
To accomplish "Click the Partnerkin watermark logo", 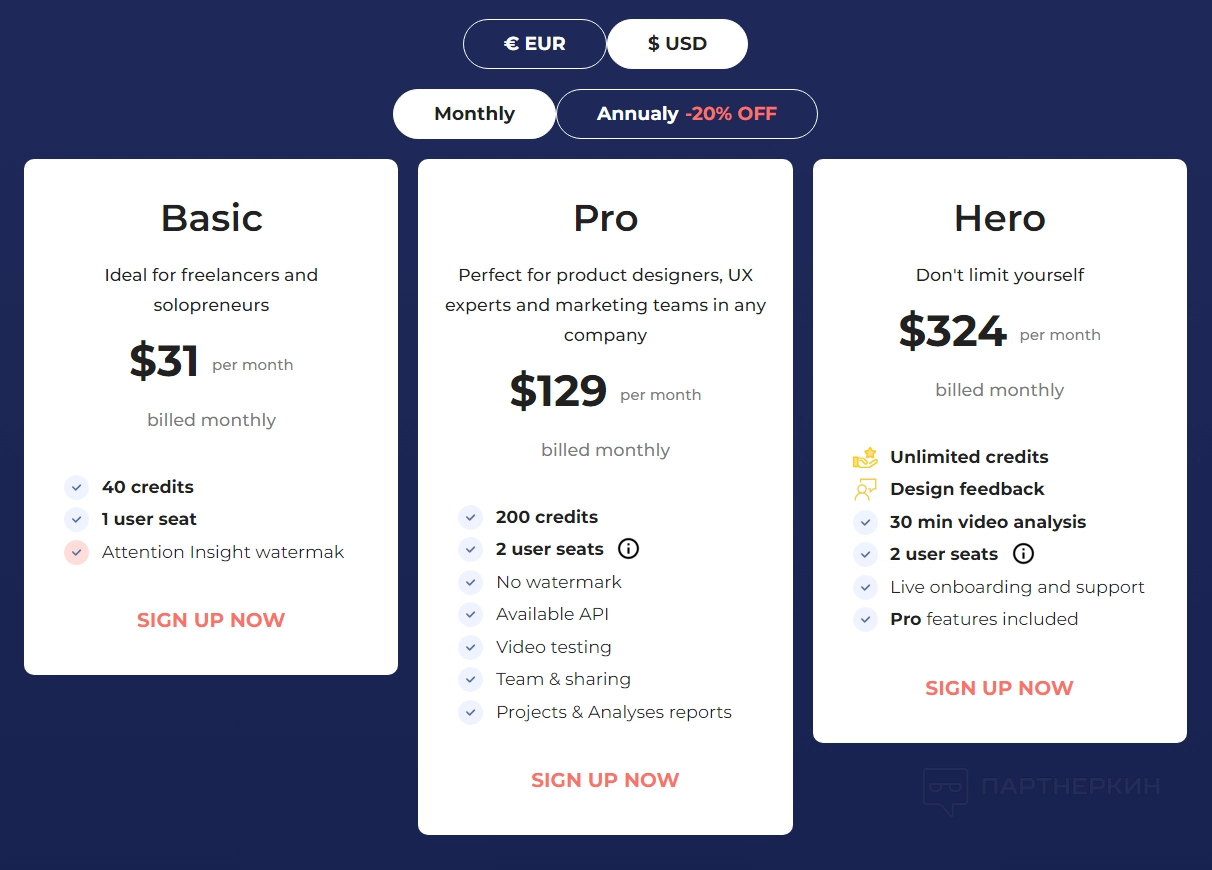I will point(1041,787).
